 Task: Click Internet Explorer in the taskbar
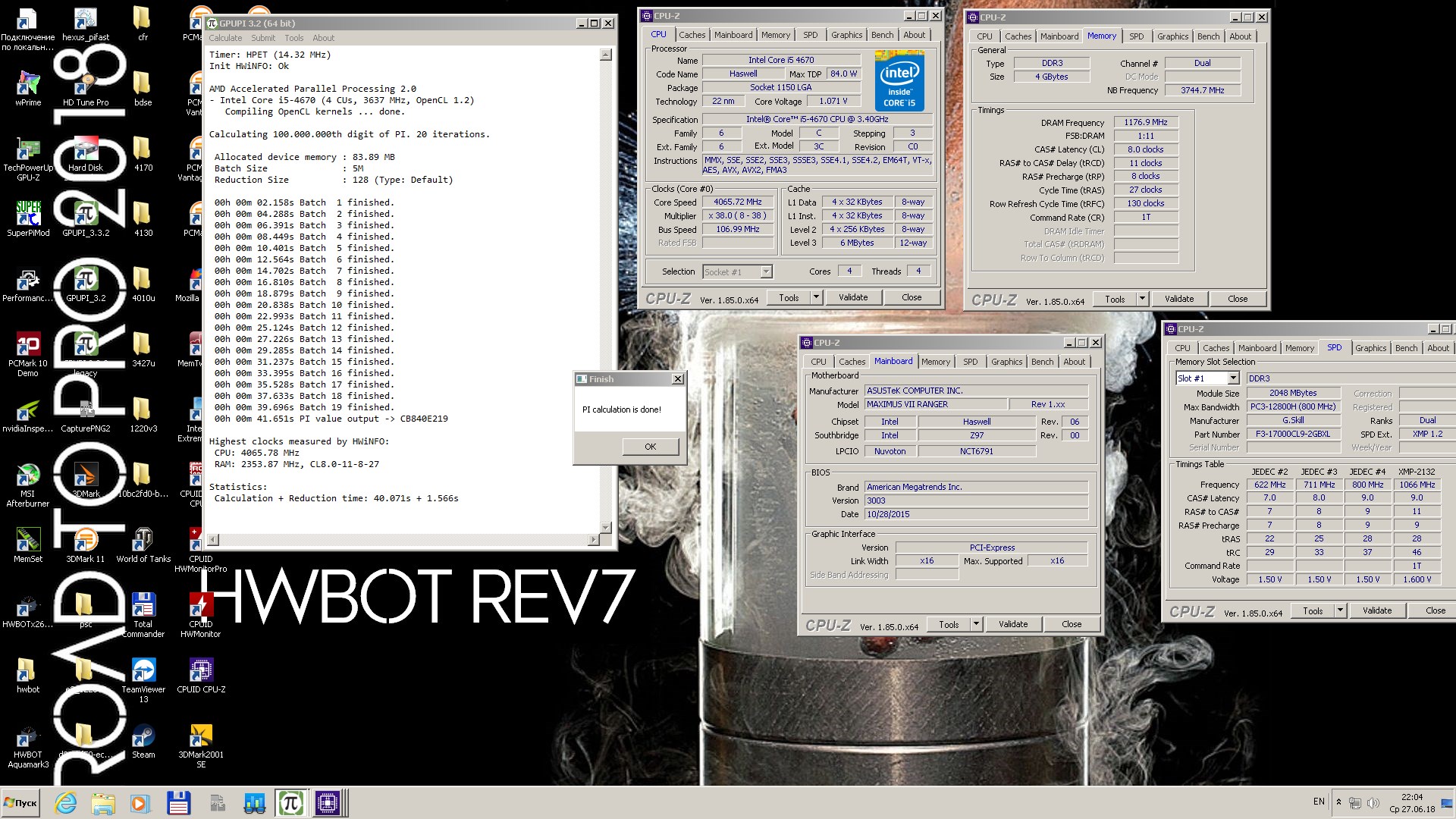pos(66,803)
